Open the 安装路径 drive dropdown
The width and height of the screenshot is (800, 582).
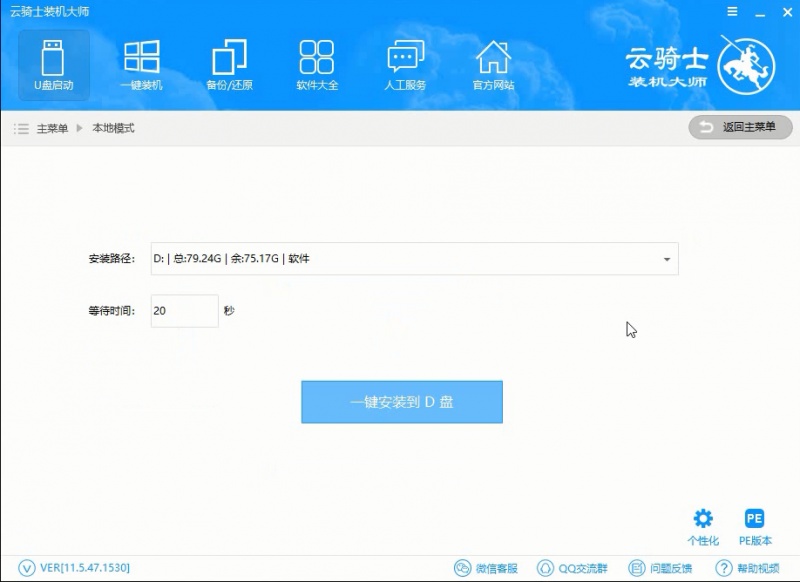coord(414,259)
